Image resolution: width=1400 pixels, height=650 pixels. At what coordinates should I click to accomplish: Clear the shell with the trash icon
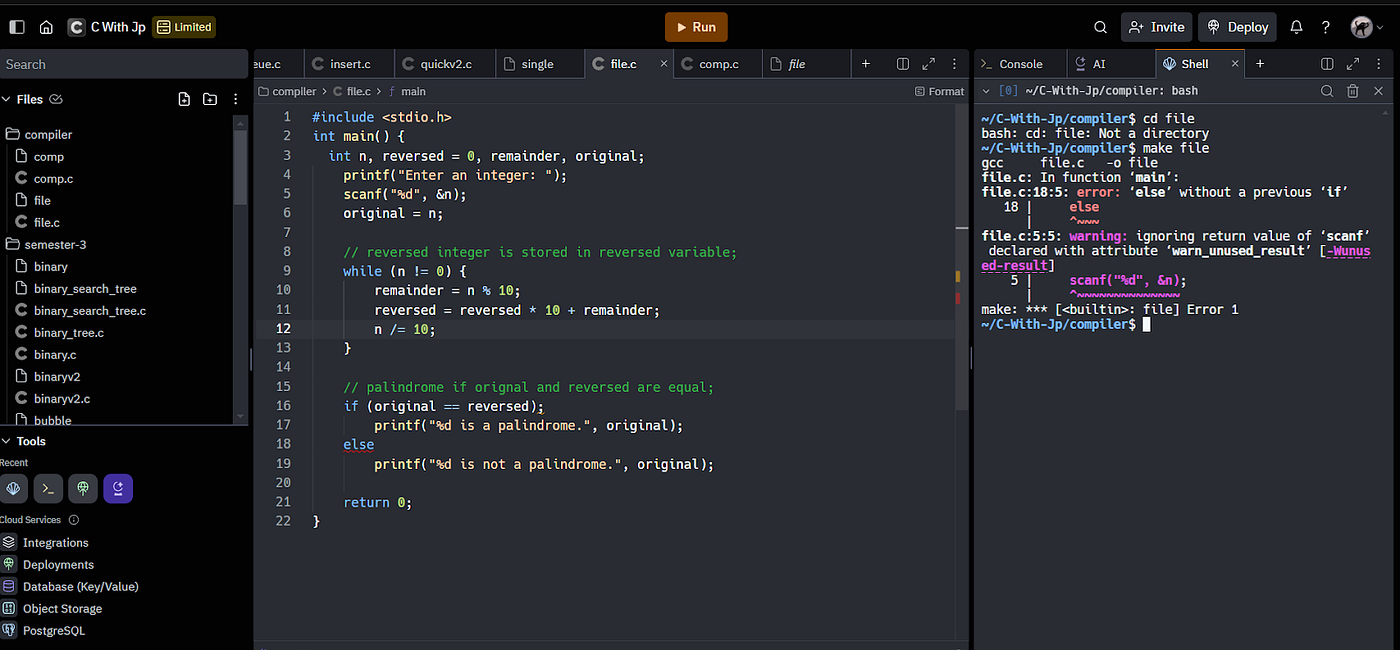click(1353, 91)
